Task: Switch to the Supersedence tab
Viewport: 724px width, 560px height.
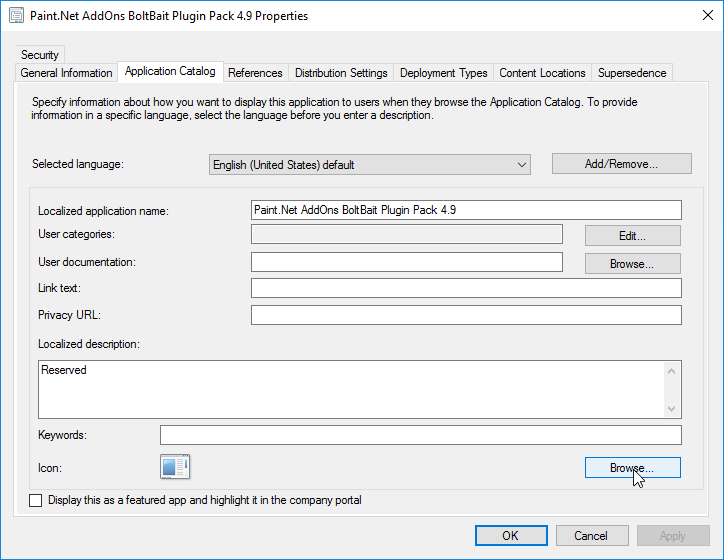Action: pyautogui.click(x=631, y=73)
